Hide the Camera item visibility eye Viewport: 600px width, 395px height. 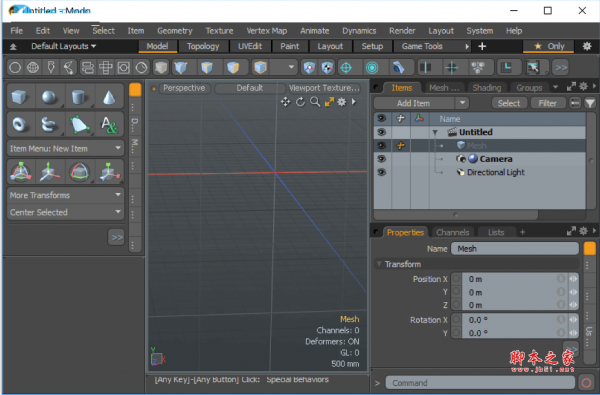(381, 159)
